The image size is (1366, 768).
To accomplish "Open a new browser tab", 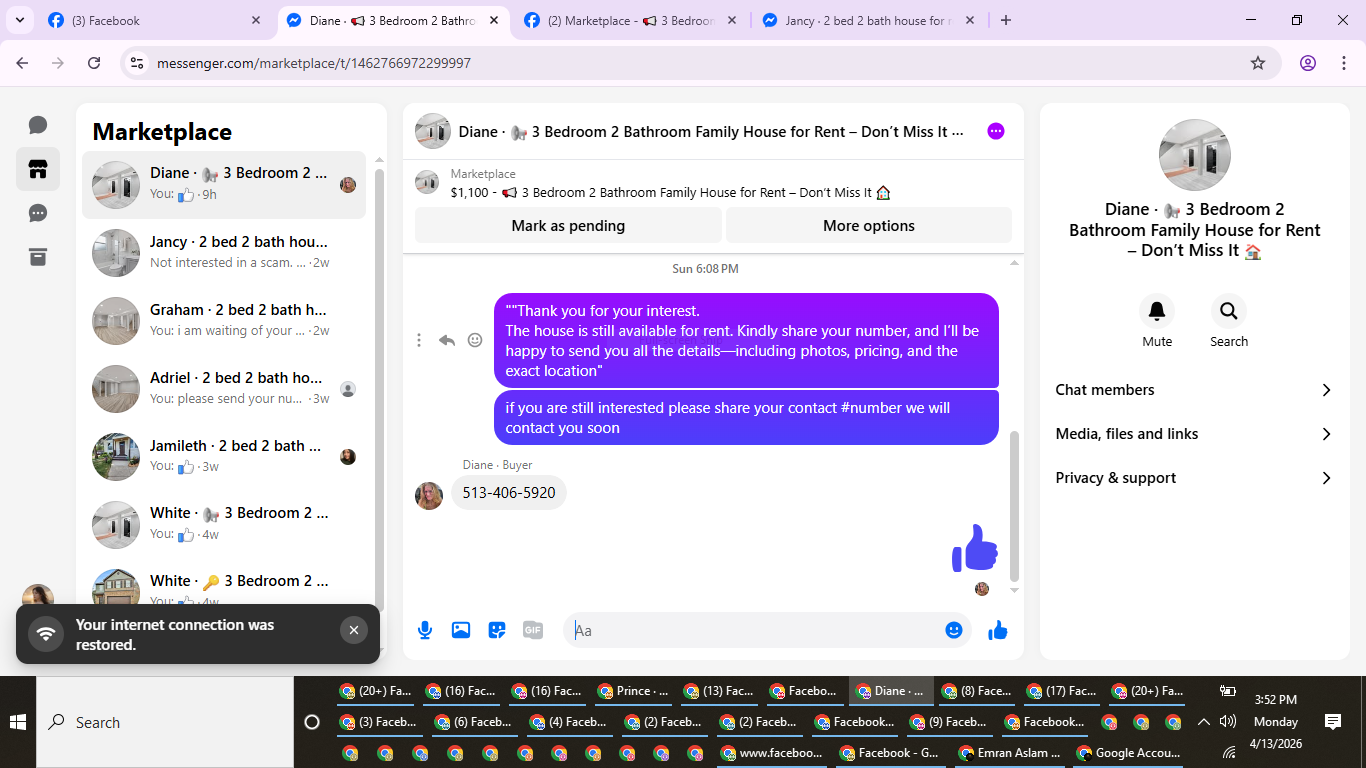I will click(1006, 20).
